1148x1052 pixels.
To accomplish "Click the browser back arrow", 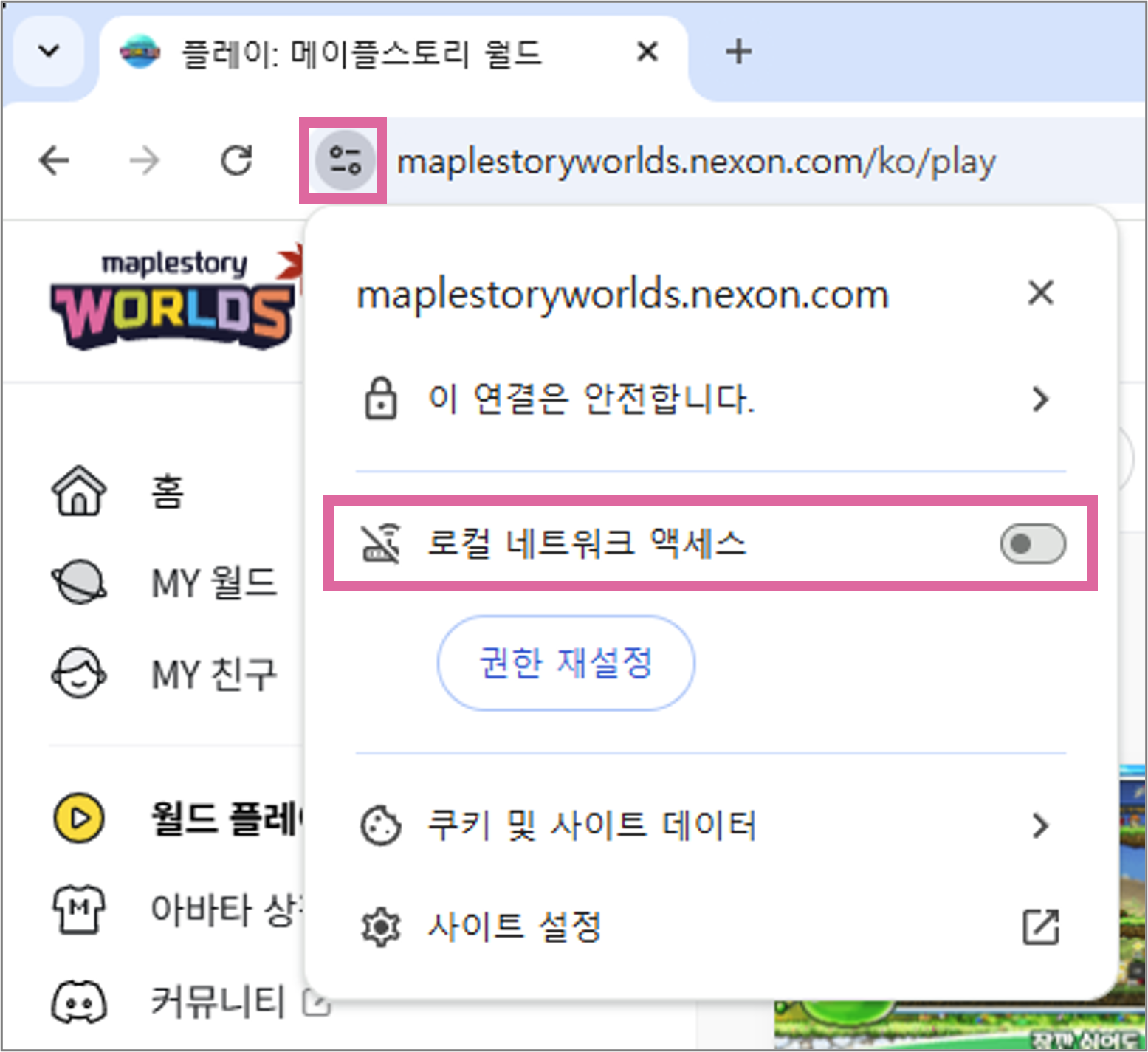I will [54, 160].
